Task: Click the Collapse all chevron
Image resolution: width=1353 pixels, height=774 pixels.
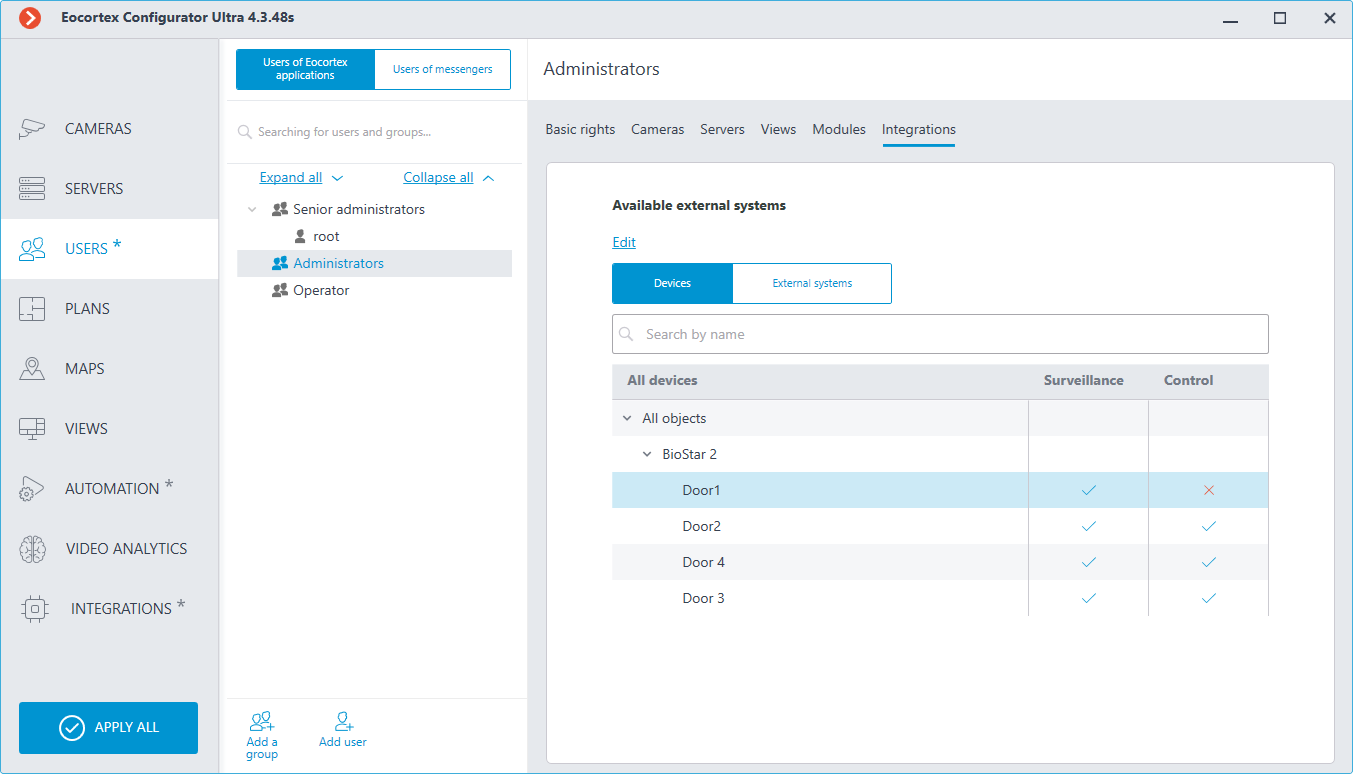Action: point(488,178)
